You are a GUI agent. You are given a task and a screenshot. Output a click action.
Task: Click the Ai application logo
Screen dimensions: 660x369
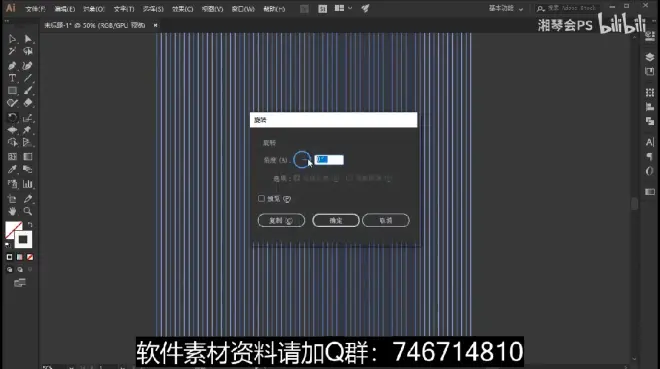coord(11,8)
